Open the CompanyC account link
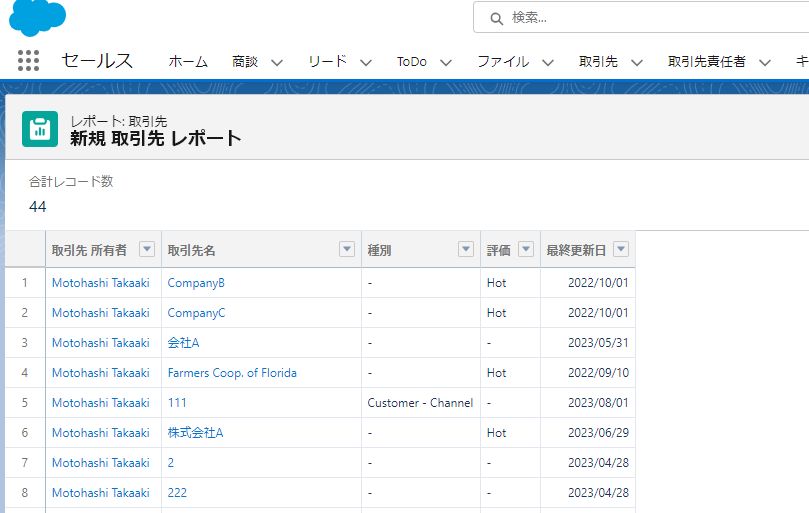 [196, 313]
